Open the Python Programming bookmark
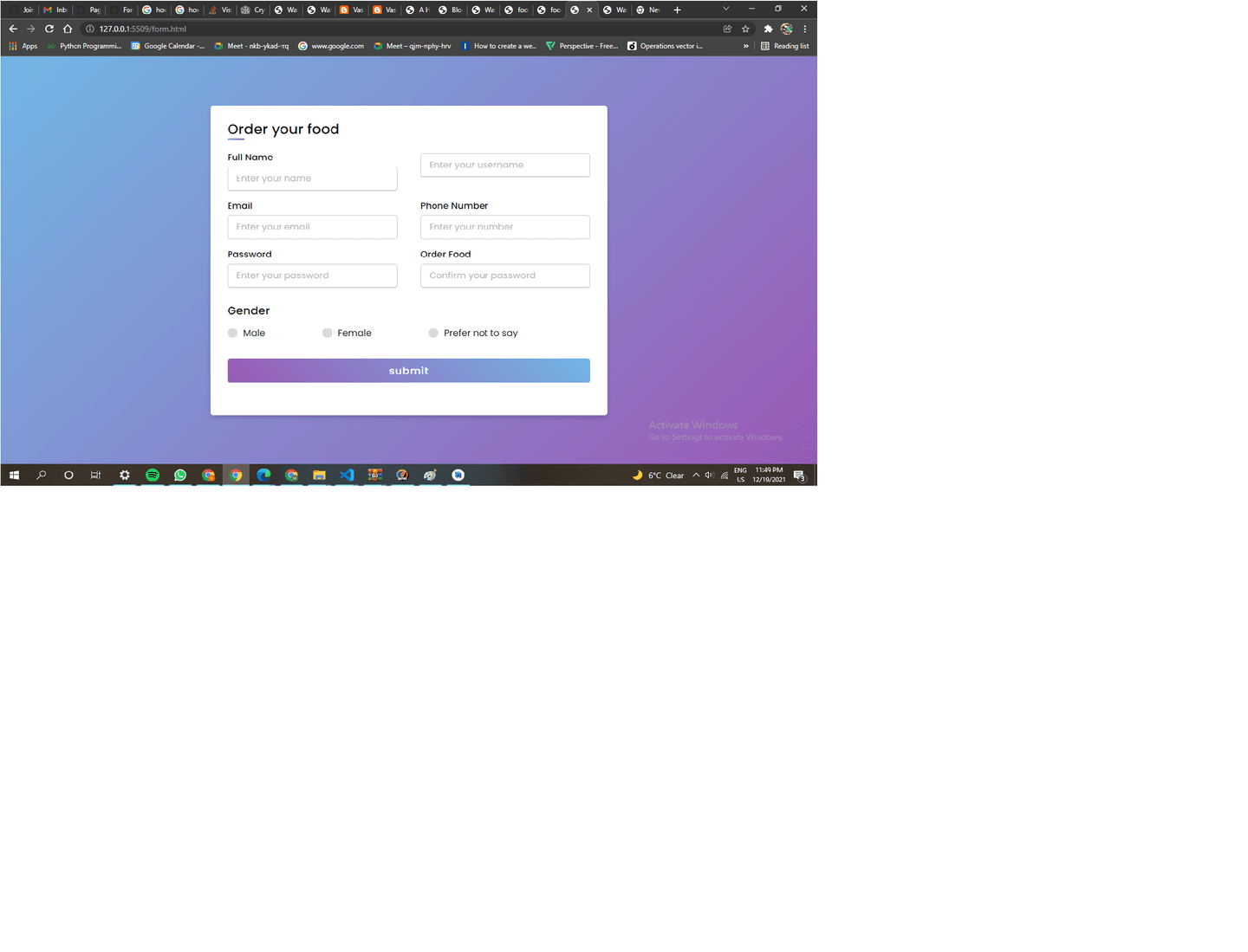This screenshot has width=1248, height=952. coord(84,46)
